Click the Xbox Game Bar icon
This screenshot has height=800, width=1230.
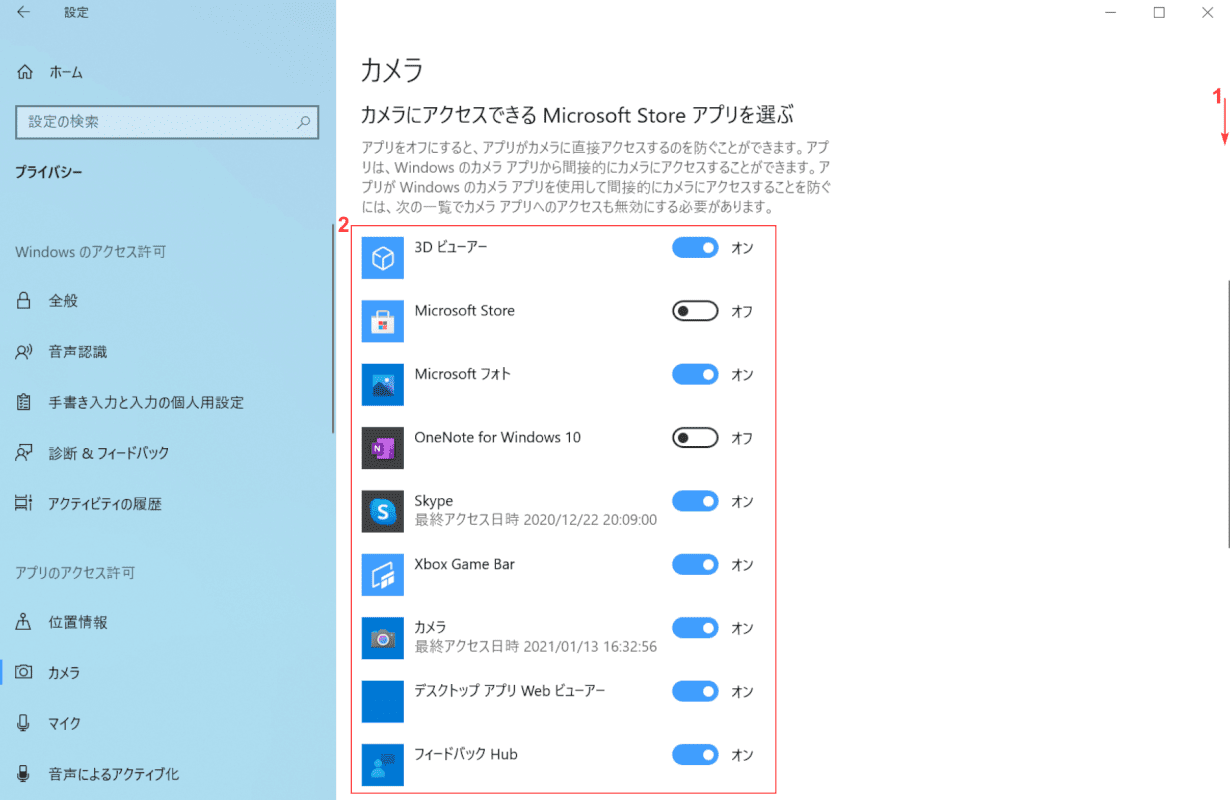click(x=383, y=575)
